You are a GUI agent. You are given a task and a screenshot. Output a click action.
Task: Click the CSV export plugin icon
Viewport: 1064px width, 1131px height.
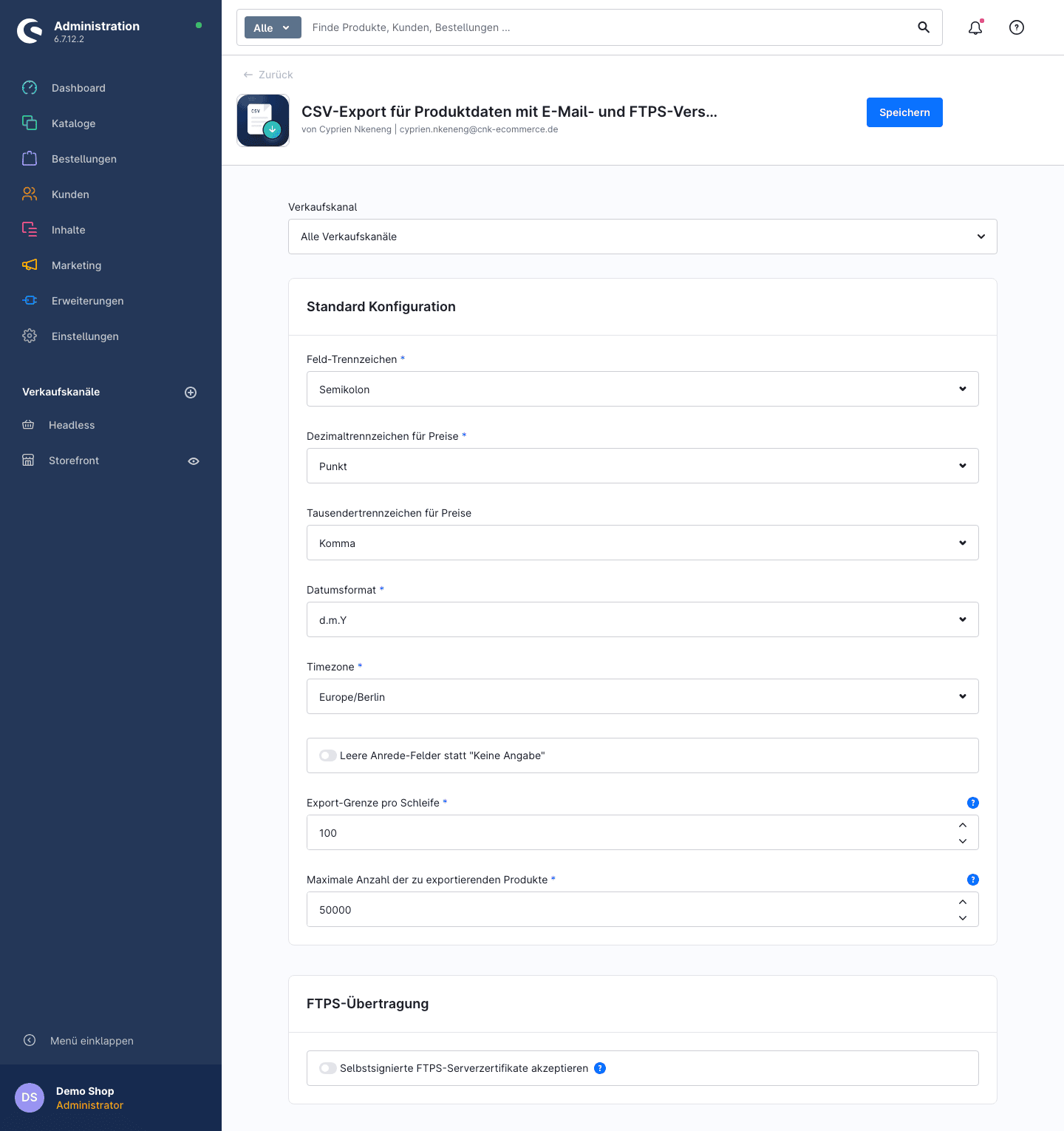tap(263, 120)
